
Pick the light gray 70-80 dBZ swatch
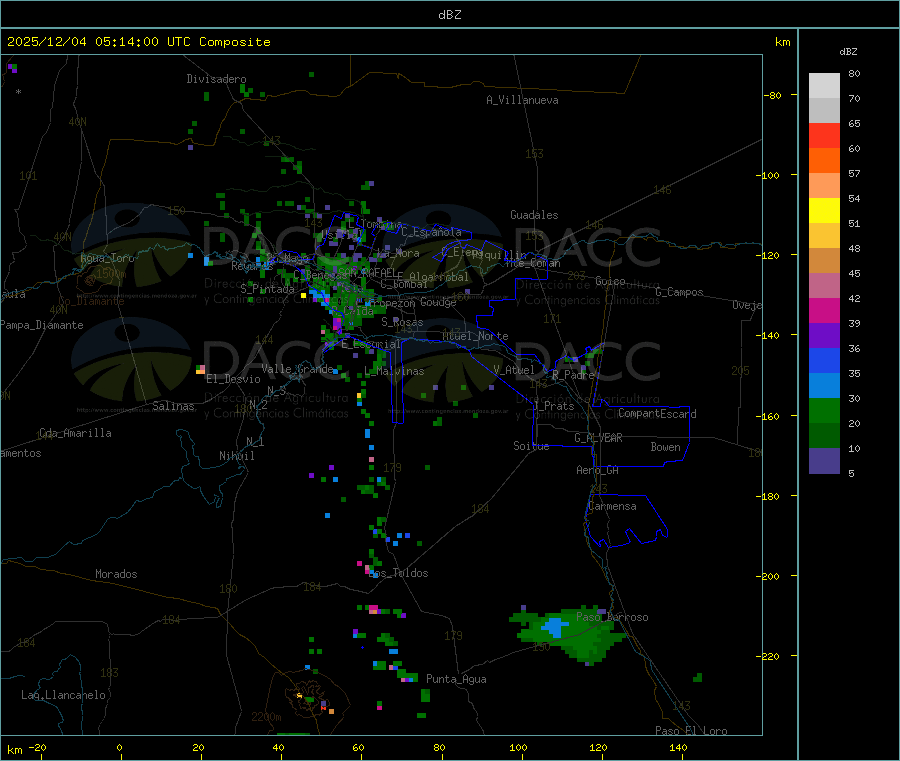824,86
